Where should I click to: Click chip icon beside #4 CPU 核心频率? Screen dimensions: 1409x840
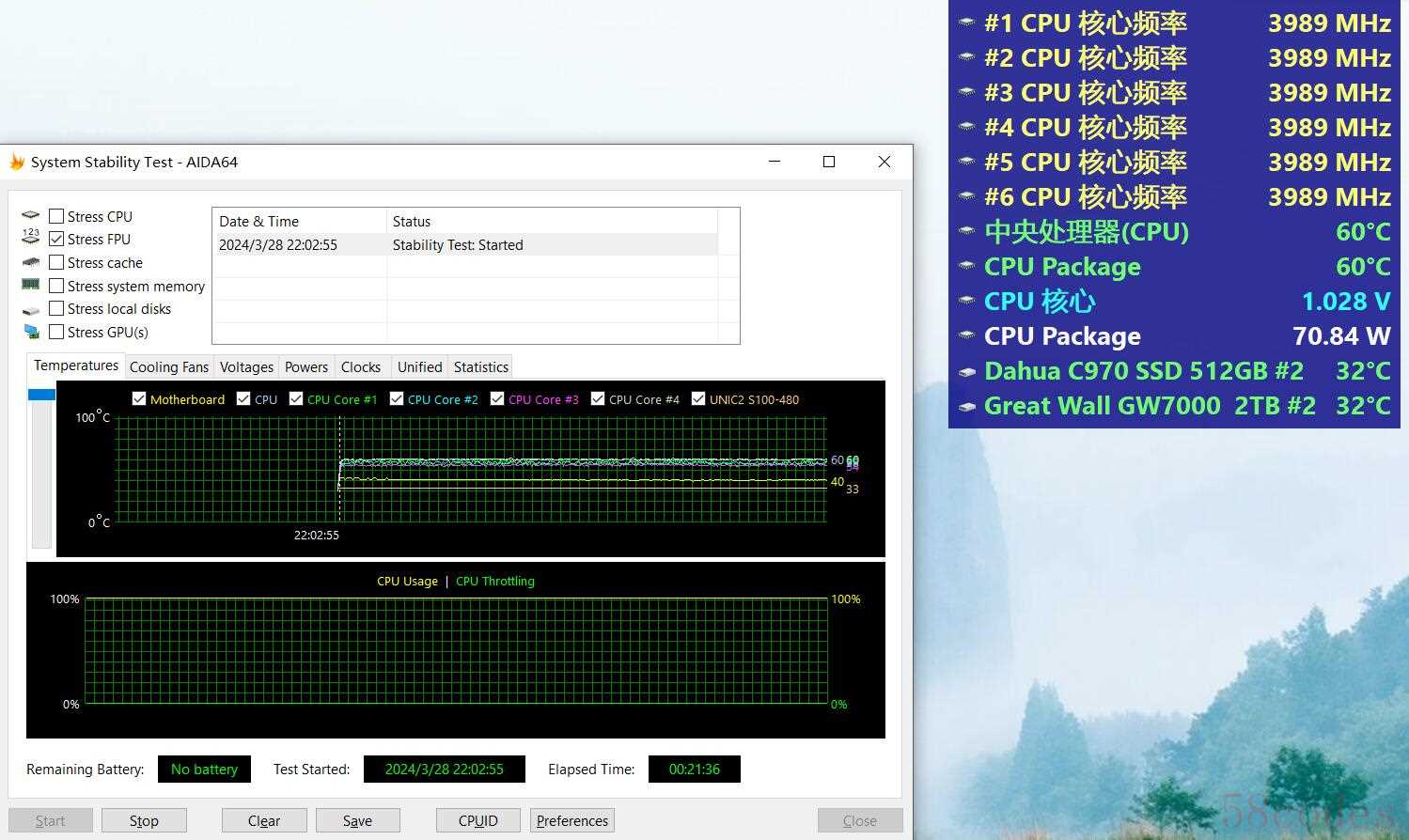(966, 128)
